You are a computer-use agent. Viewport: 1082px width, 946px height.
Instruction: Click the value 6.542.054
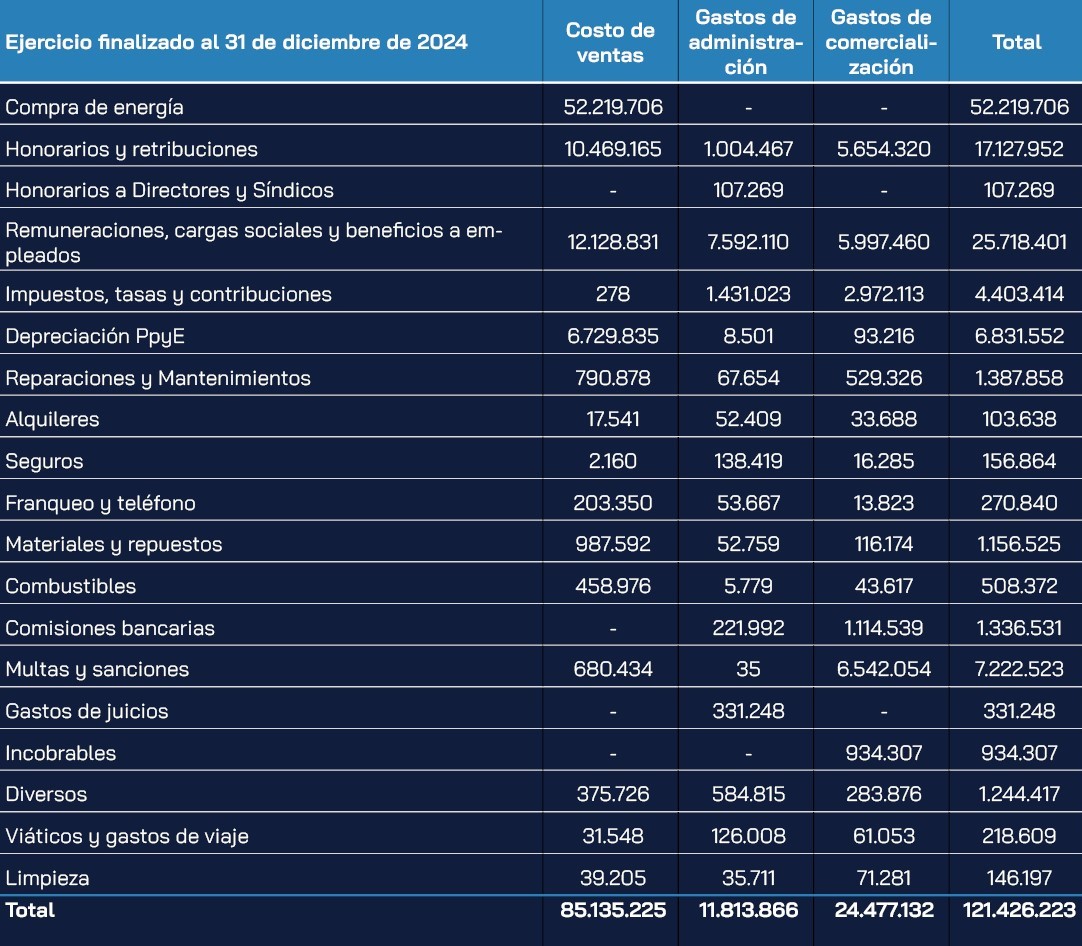click(883, 669)
